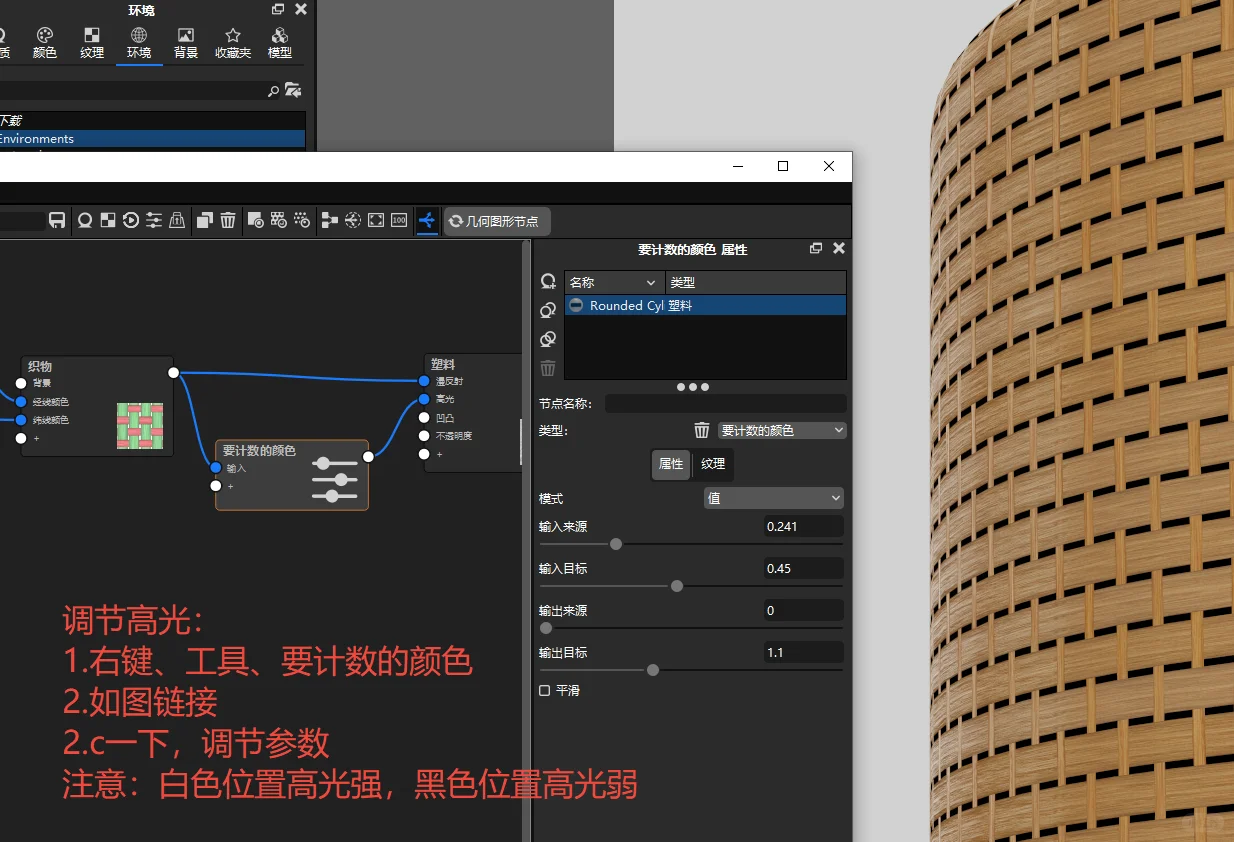This screenshot has width=1234, height=842.
Task: Select the 属性 tab in the properties panel
Action: (x=671, y=464)
